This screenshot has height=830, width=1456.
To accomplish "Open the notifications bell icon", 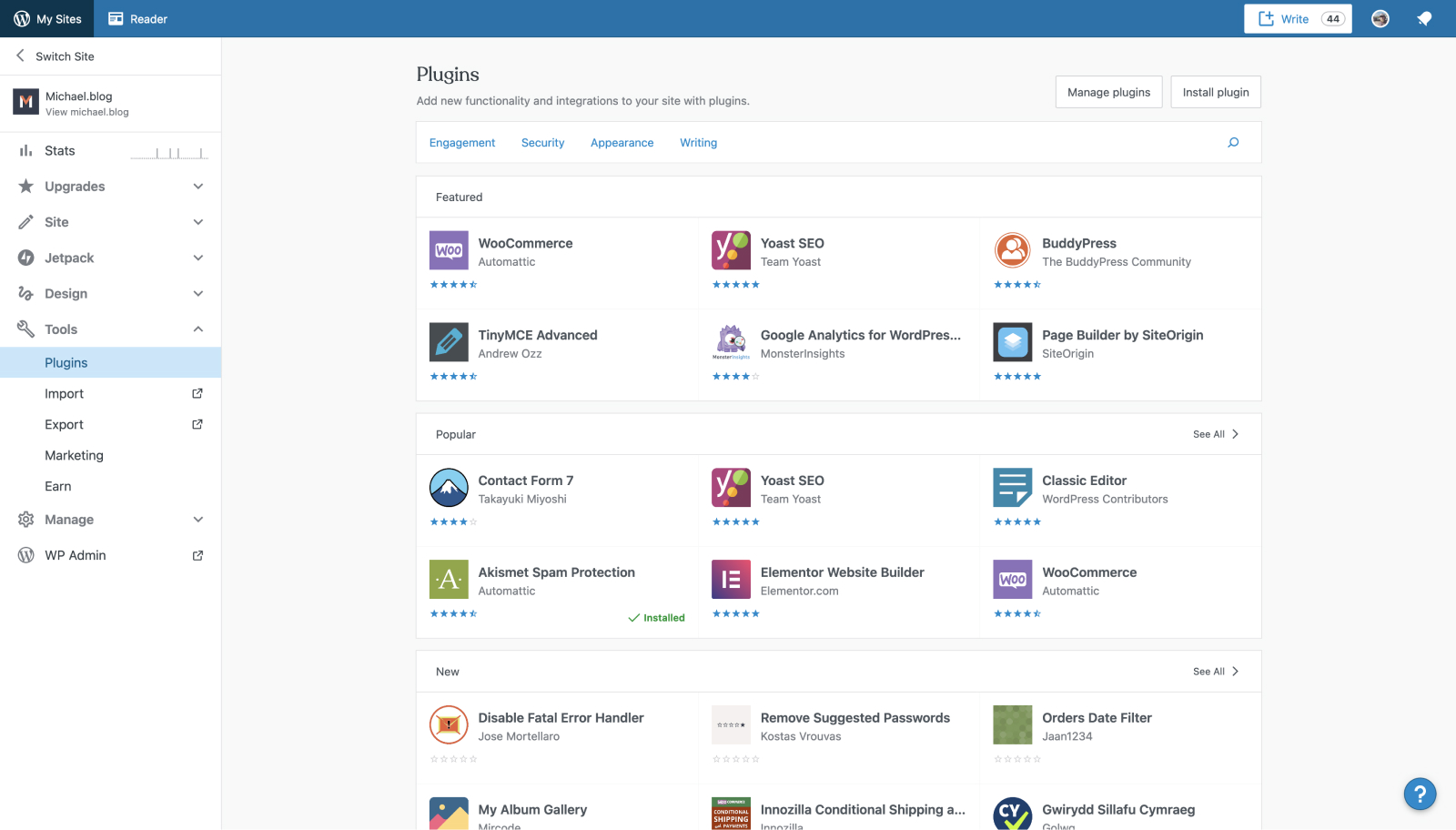I will pyautogui.click(x=1424, y=18).
